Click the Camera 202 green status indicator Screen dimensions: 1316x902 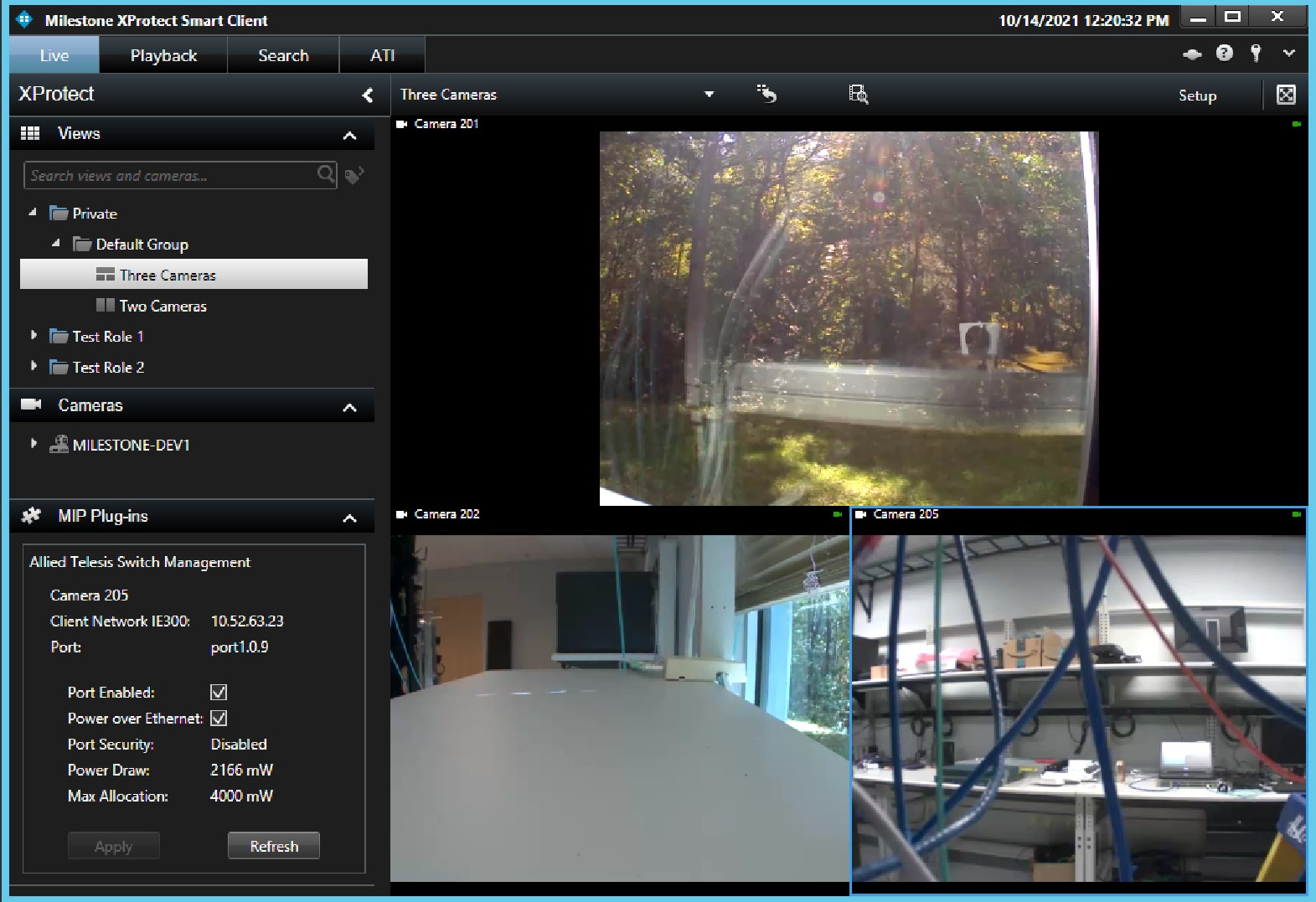[x=837, y=514]
